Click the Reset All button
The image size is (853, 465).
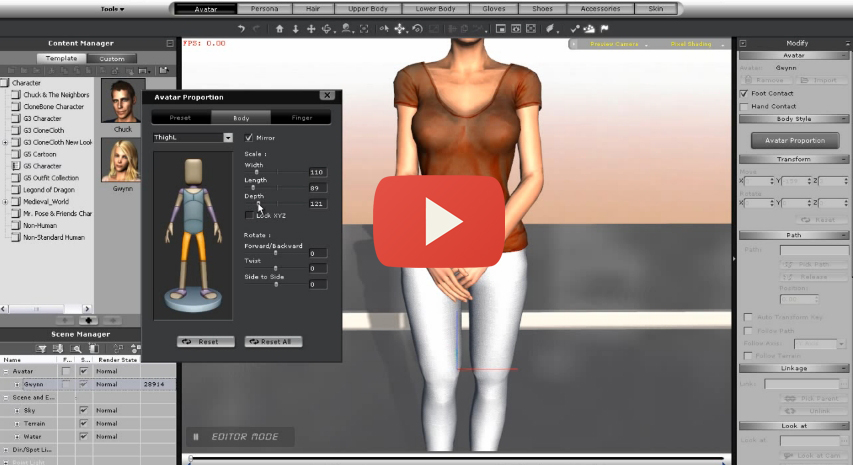273,341
